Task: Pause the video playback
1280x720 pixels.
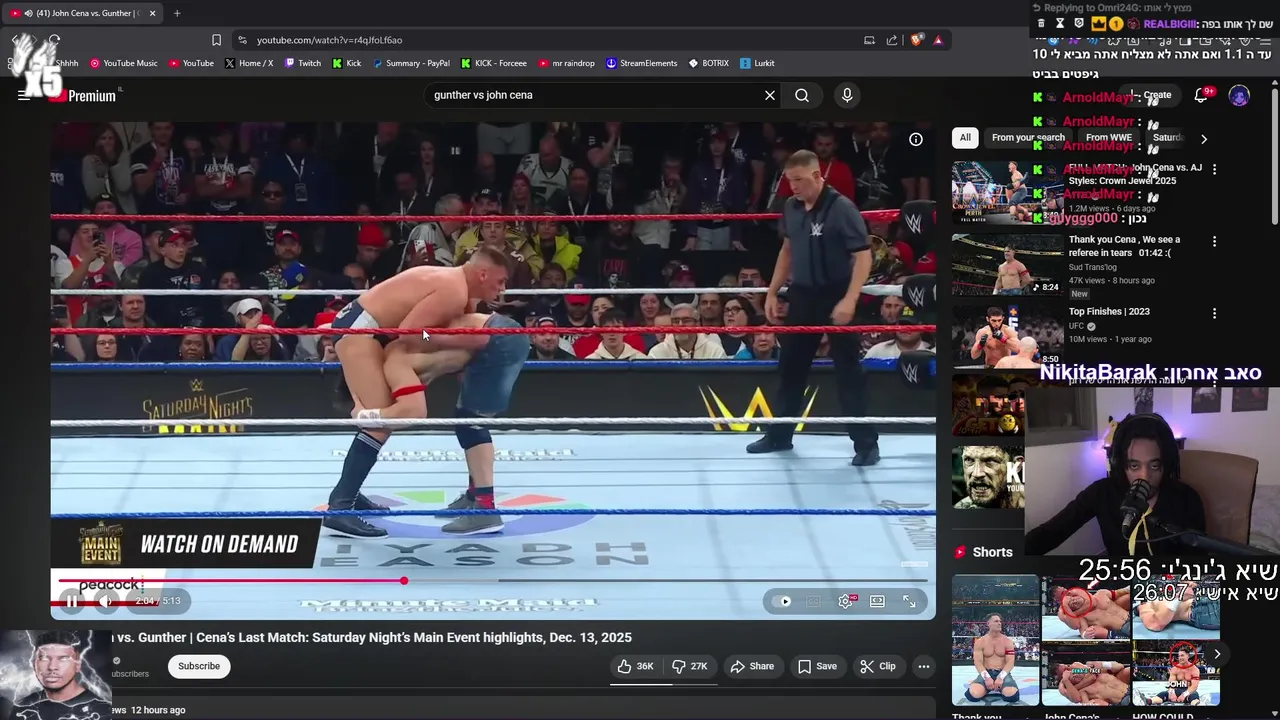Action: tap(72, 601)
